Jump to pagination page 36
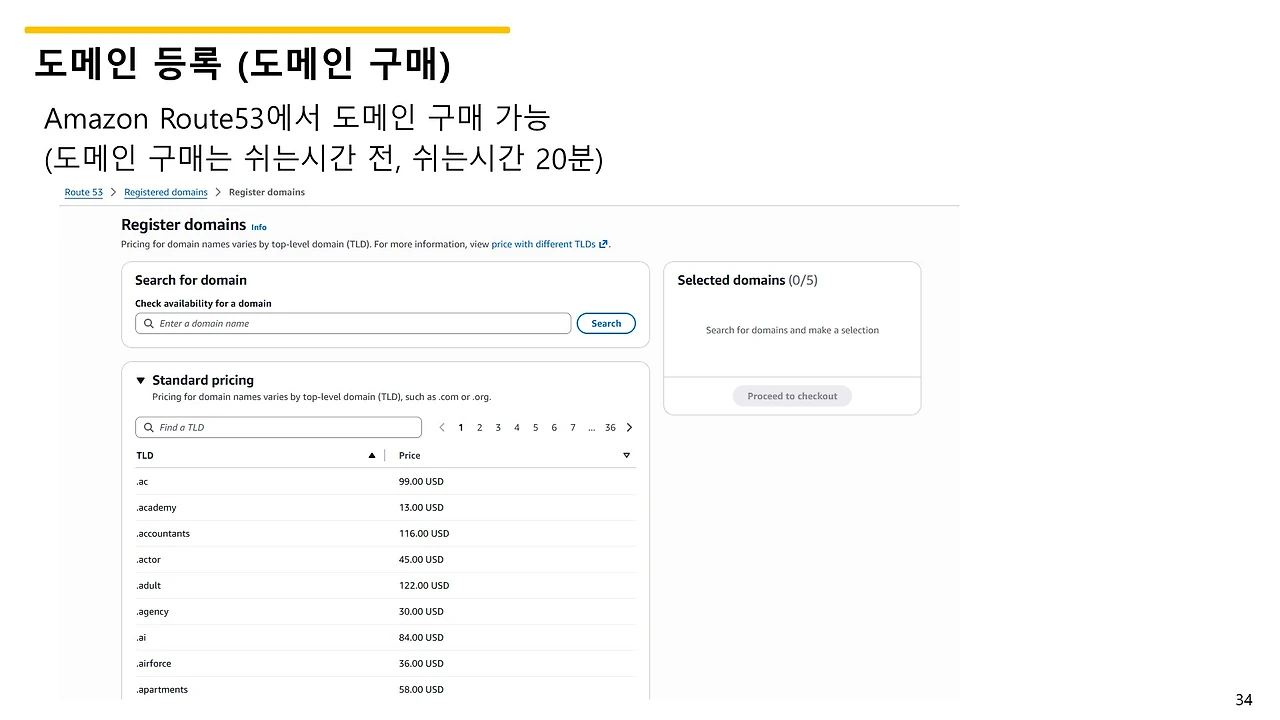The image size is (1280, 720). [610, 427]
